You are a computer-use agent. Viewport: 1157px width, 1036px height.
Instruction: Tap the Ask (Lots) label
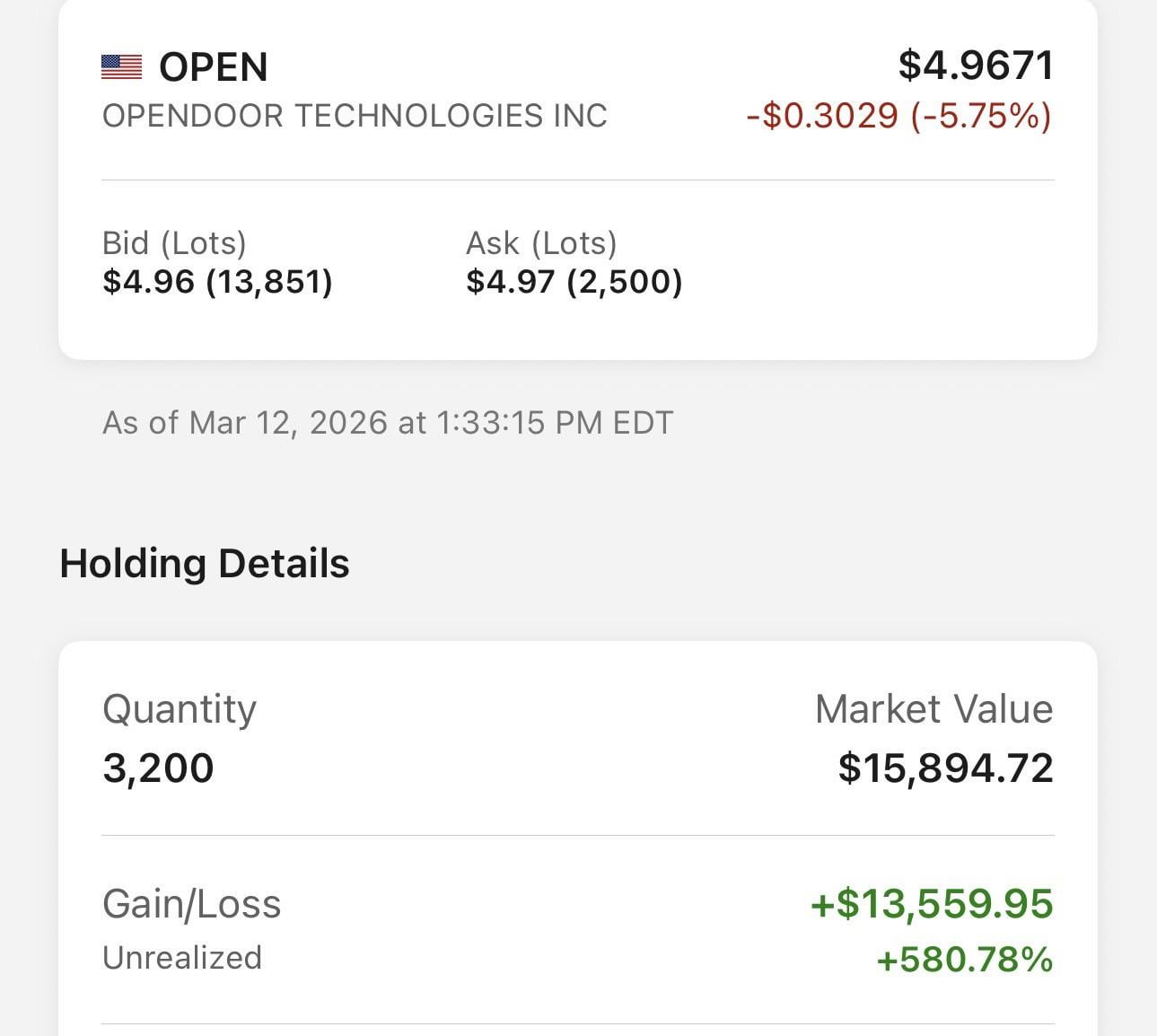coord(541,243)
